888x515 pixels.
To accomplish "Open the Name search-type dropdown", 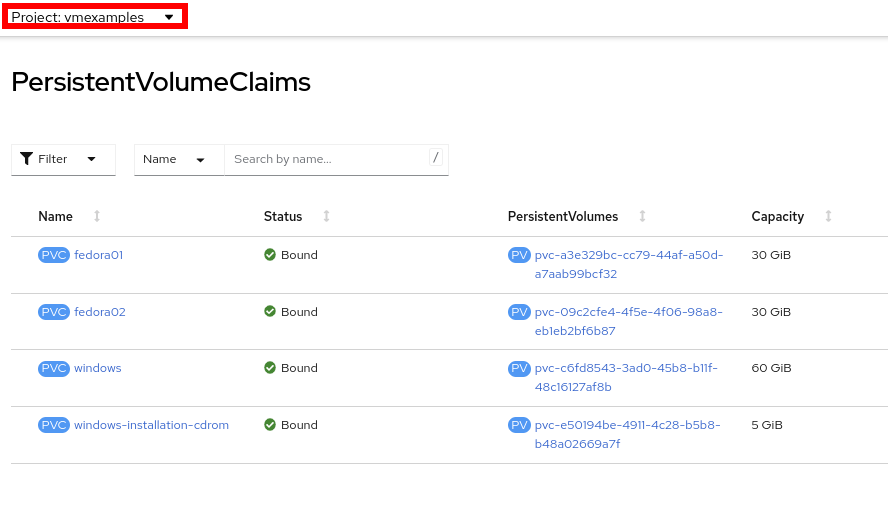I will tap(178, 159).
